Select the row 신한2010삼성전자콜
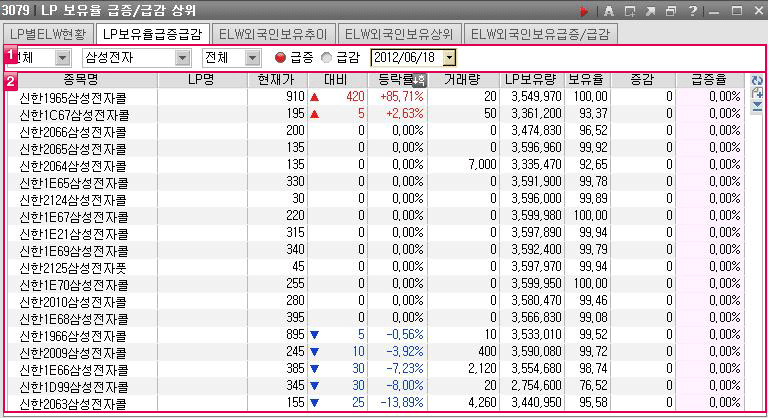 pos(375,300)
